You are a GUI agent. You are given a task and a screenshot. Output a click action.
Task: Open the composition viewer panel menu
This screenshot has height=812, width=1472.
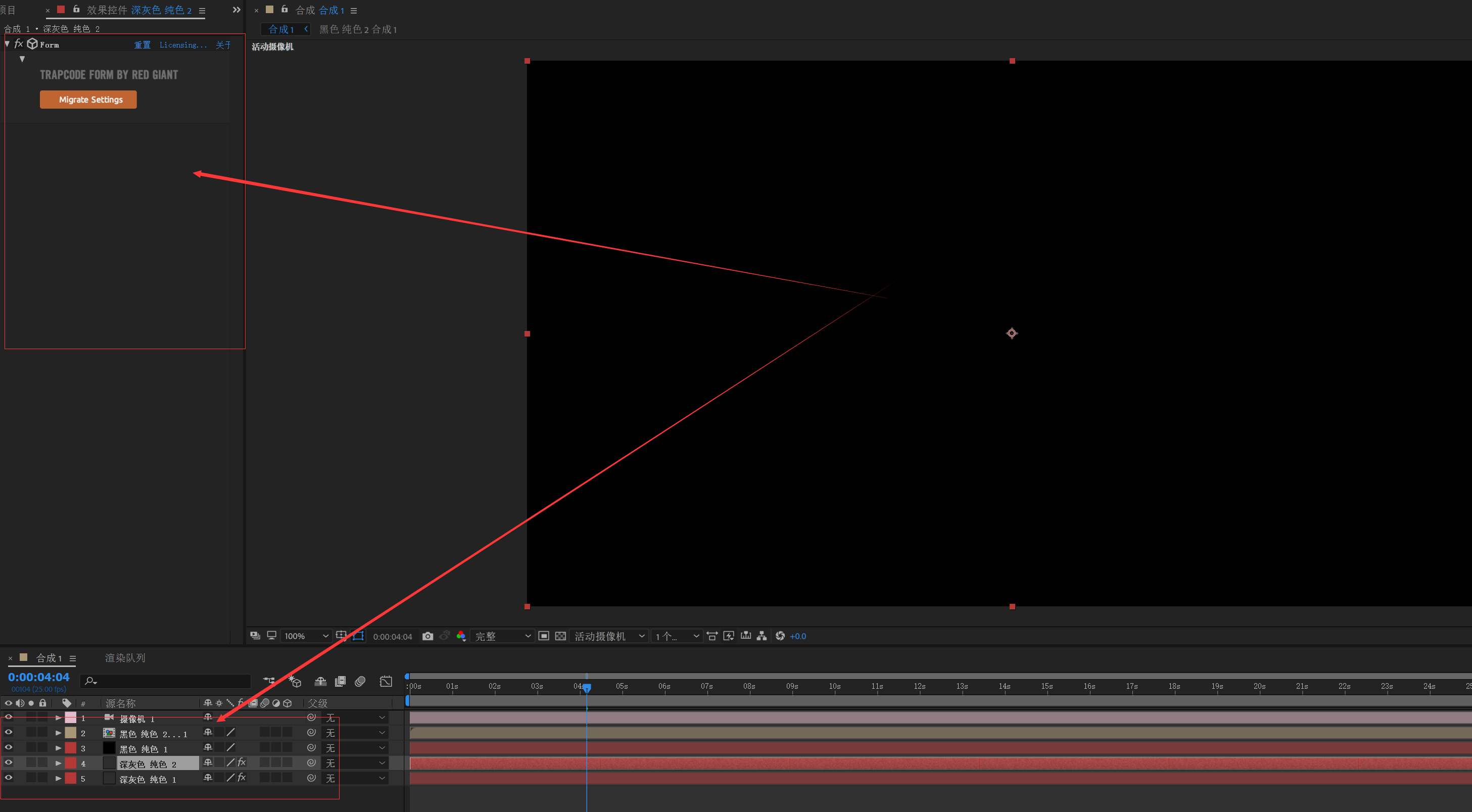point(354,10)
